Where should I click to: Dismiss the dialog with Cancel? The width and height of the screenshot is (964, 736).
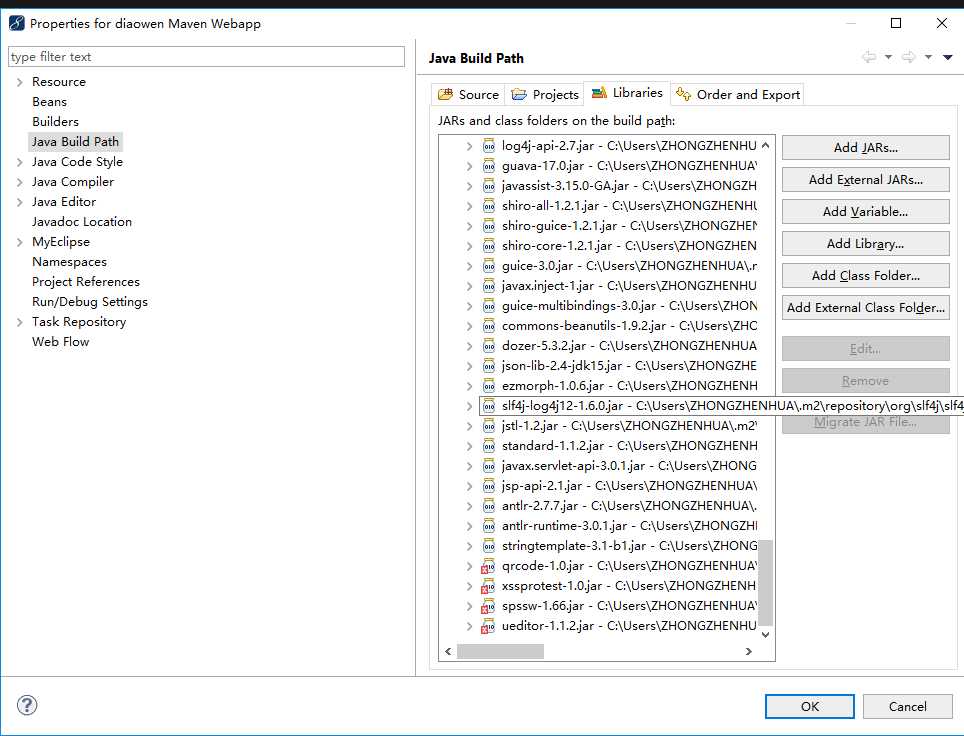907,706
